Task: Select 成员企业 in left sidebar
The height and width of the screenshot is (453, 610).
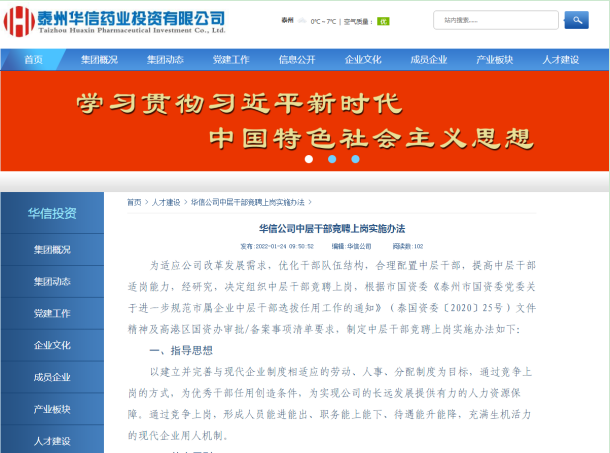Action: point(52,377)
